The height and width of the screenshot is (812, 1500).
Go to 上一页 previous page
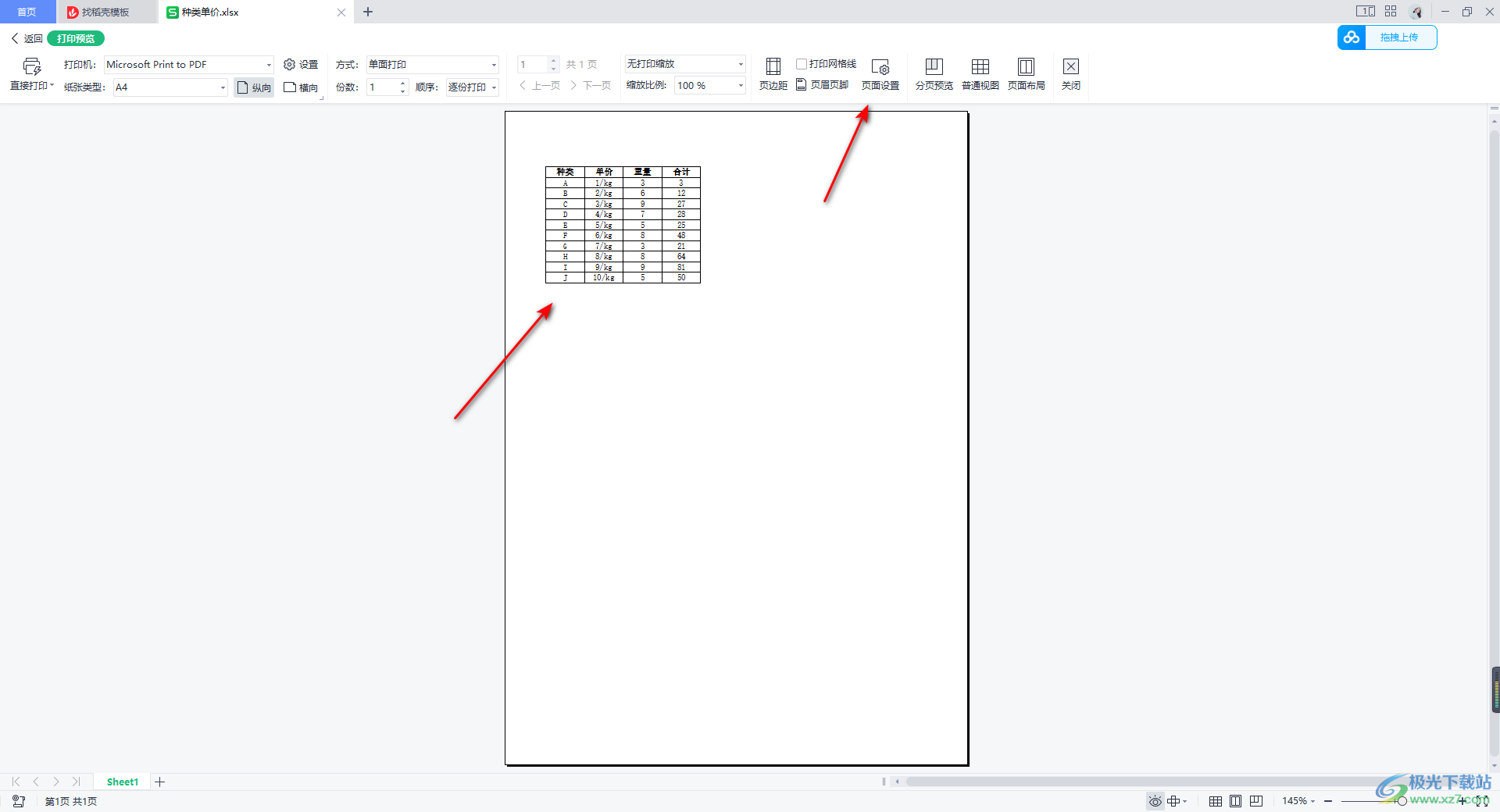coord(540,85)
